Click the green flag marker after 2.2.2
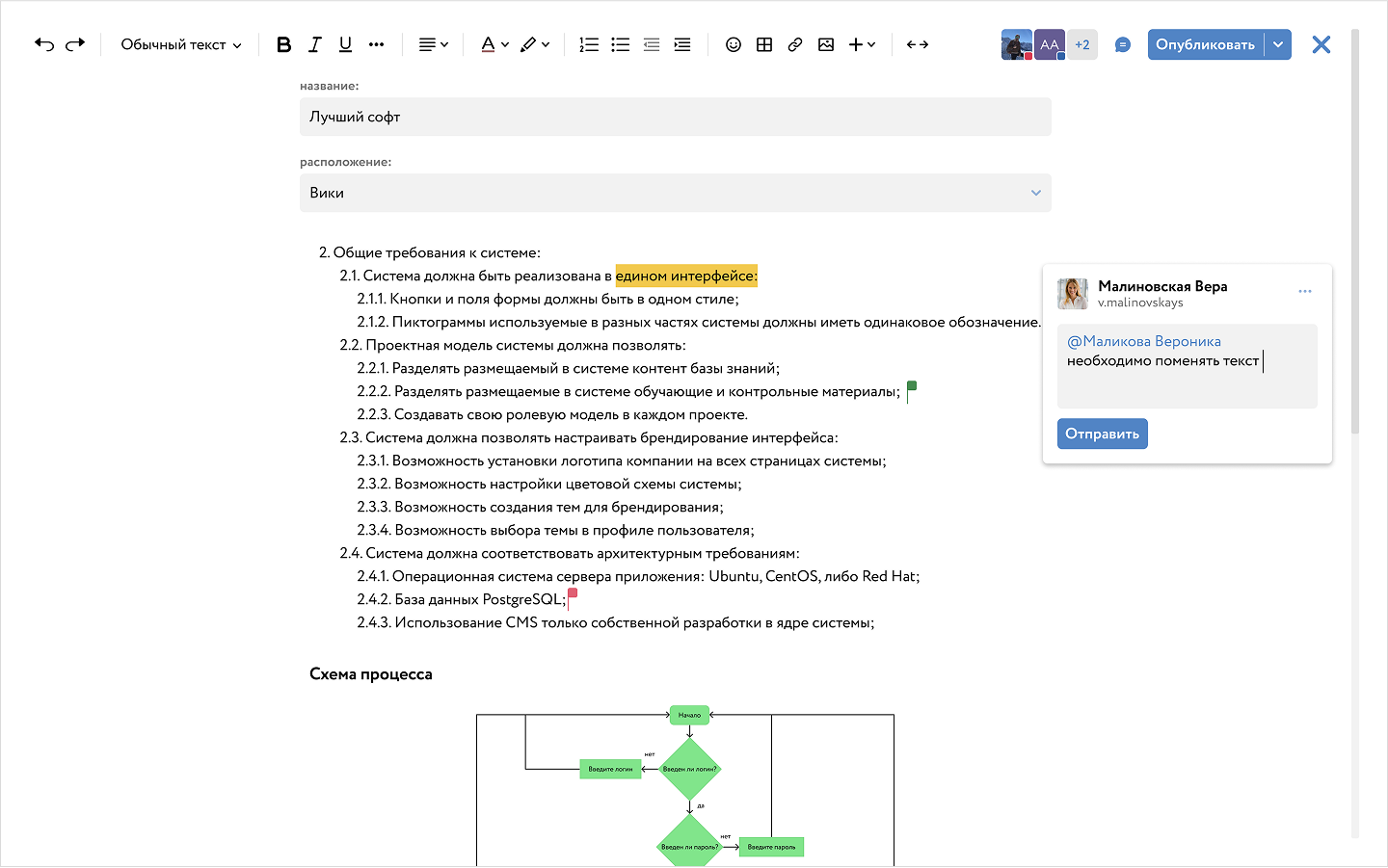The width and height of the screenshot is (1388, 868). click(x=911, y=390)
